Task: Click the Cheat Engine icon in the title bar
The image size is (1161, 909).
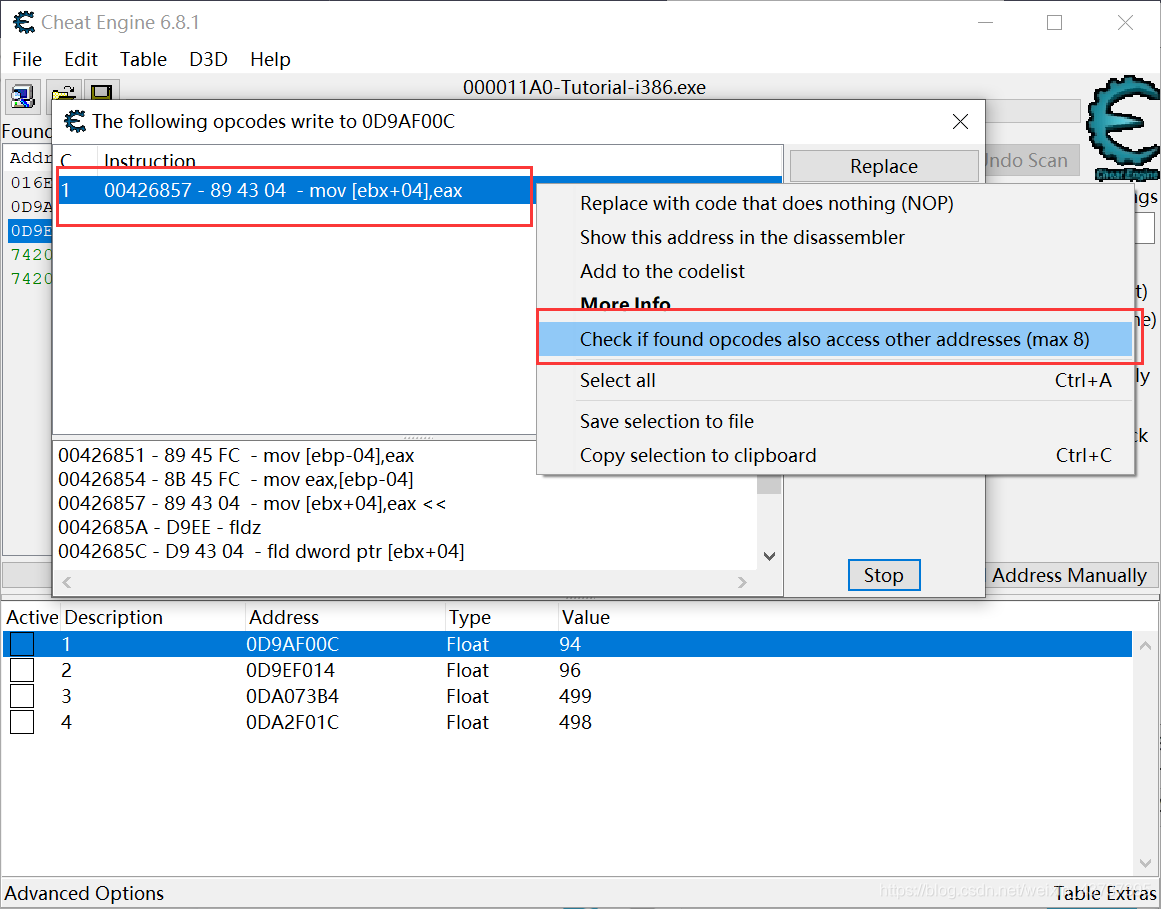Action: tap(24, 22)
